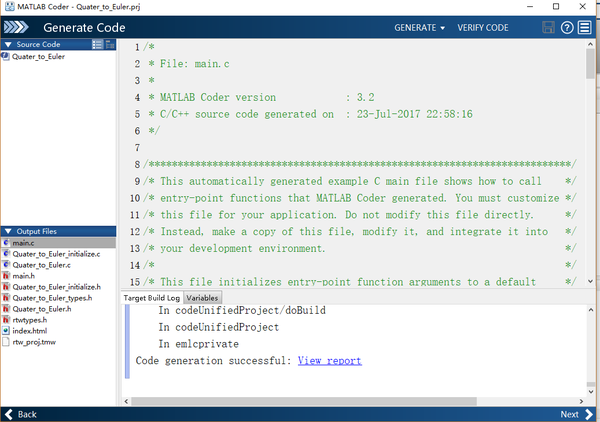Open the hamburger menu in header
The width and height of the screenshot is (600, 422).
pos(587,27)
